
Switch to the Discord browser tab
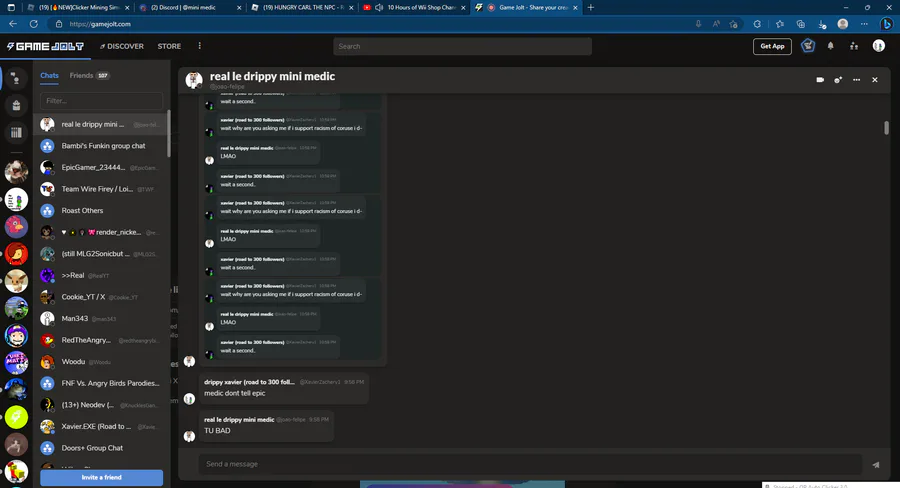coord(191,7)
